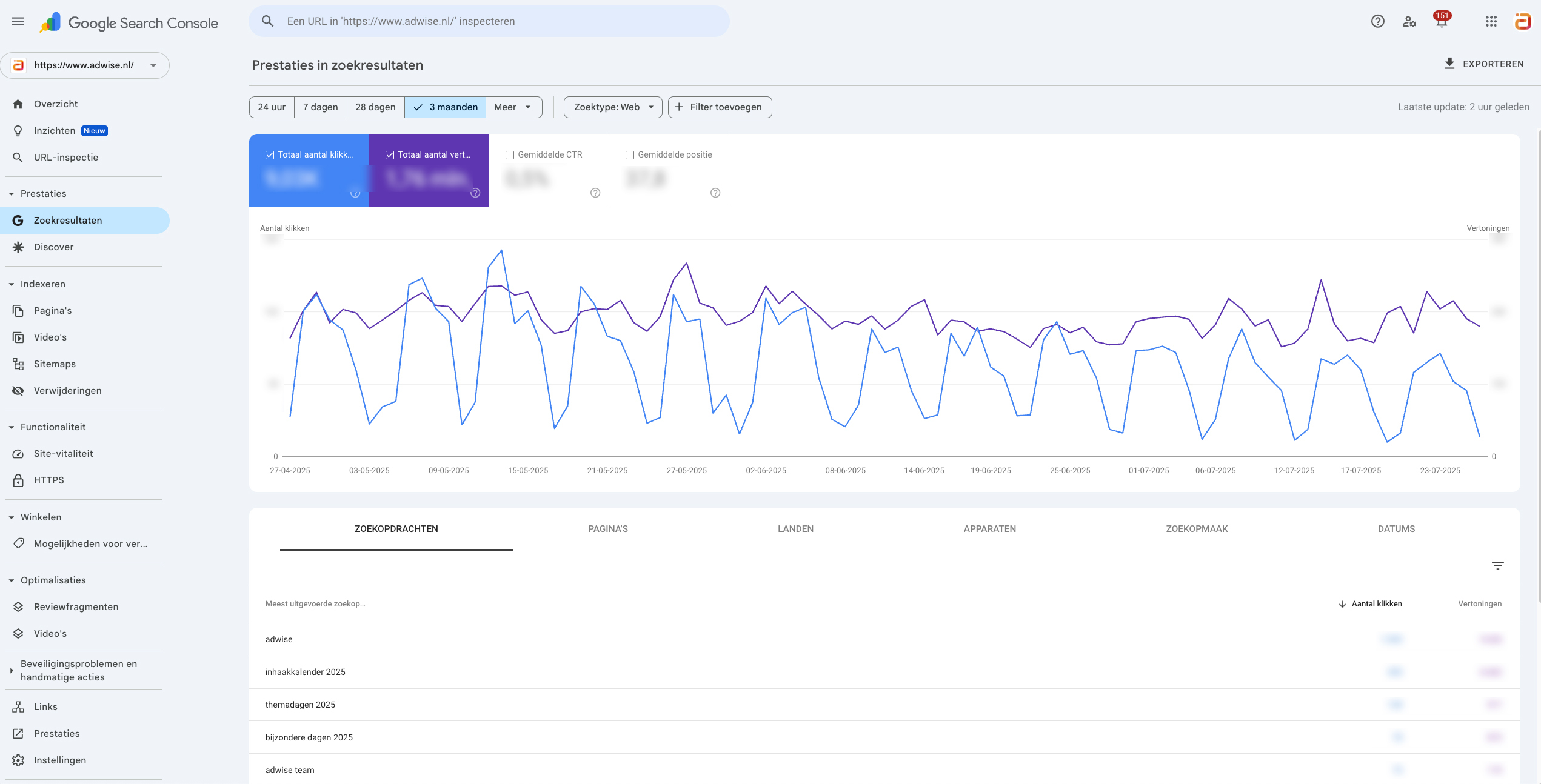Open Zoekresultaten in the sidebar

(85, 221)
